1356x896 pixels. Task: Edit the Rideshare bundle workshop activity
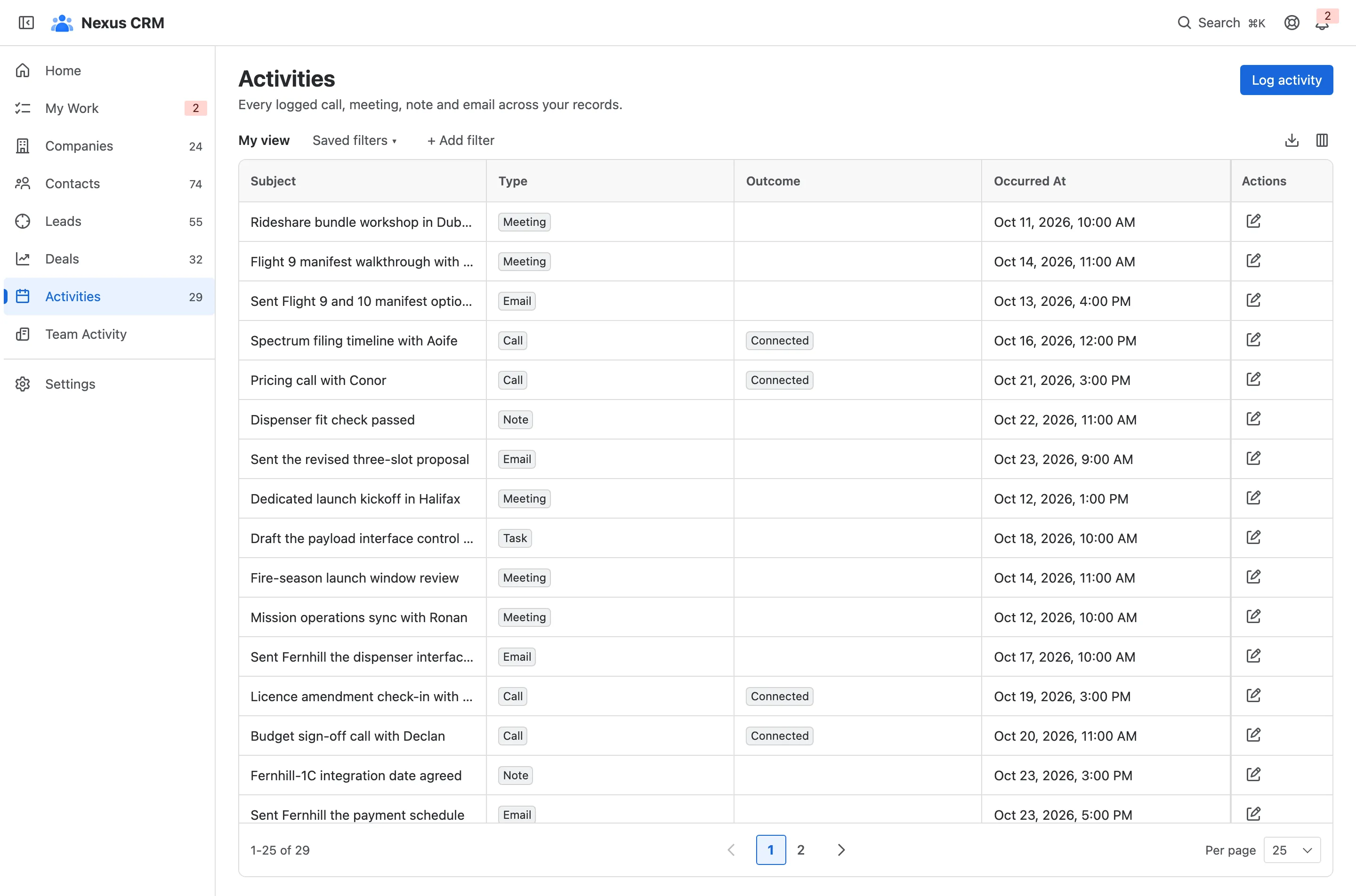pyautogui.click(x=1253, y=222)
